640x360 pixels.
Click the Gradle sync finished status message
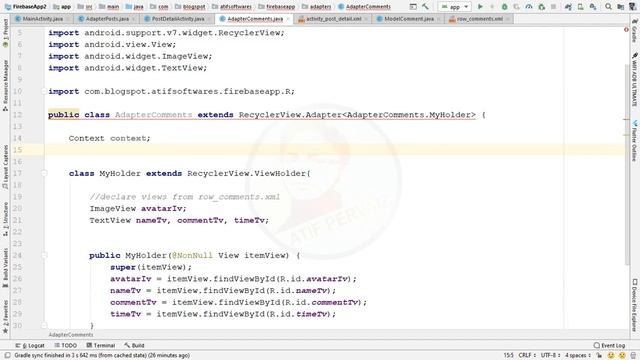point(102,356)
